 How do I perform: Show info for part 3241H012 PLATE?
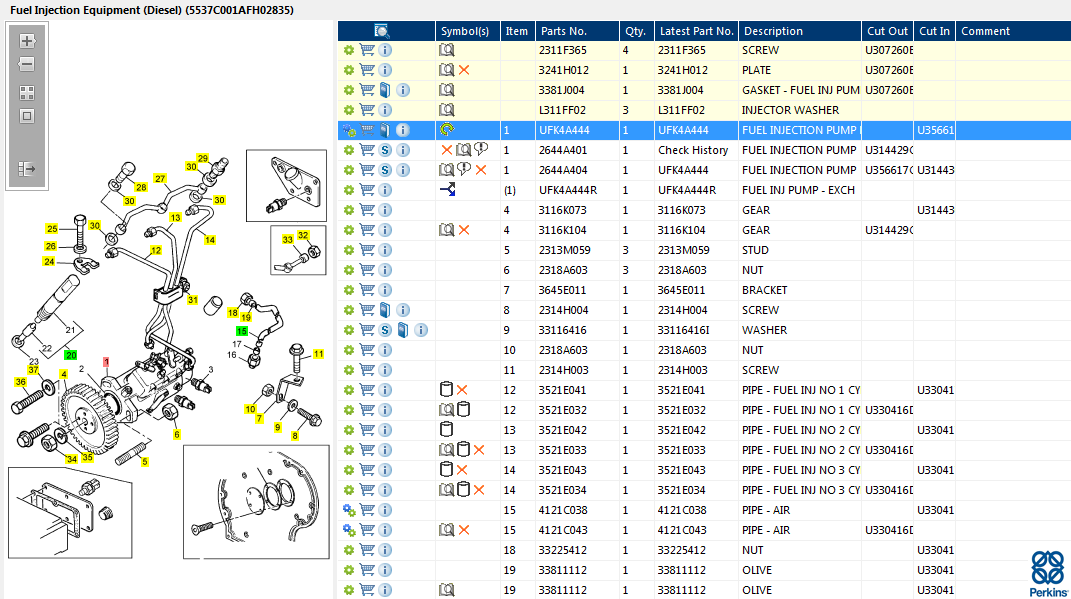(x=385, y=70)
